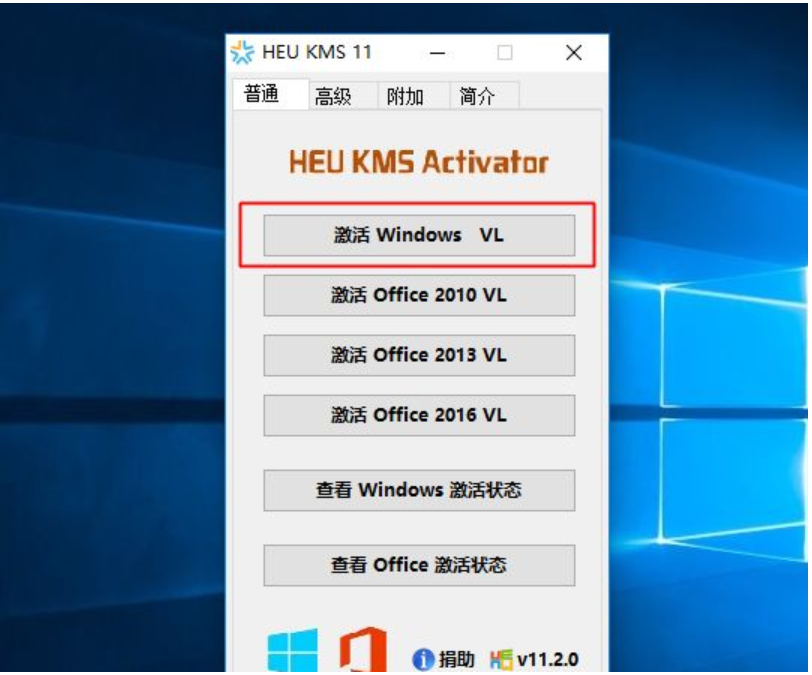Minimize the HEU KMS 11 window
Image resolution: width=812 pixels, height=675 pixels.
click(x=438, y=53)
